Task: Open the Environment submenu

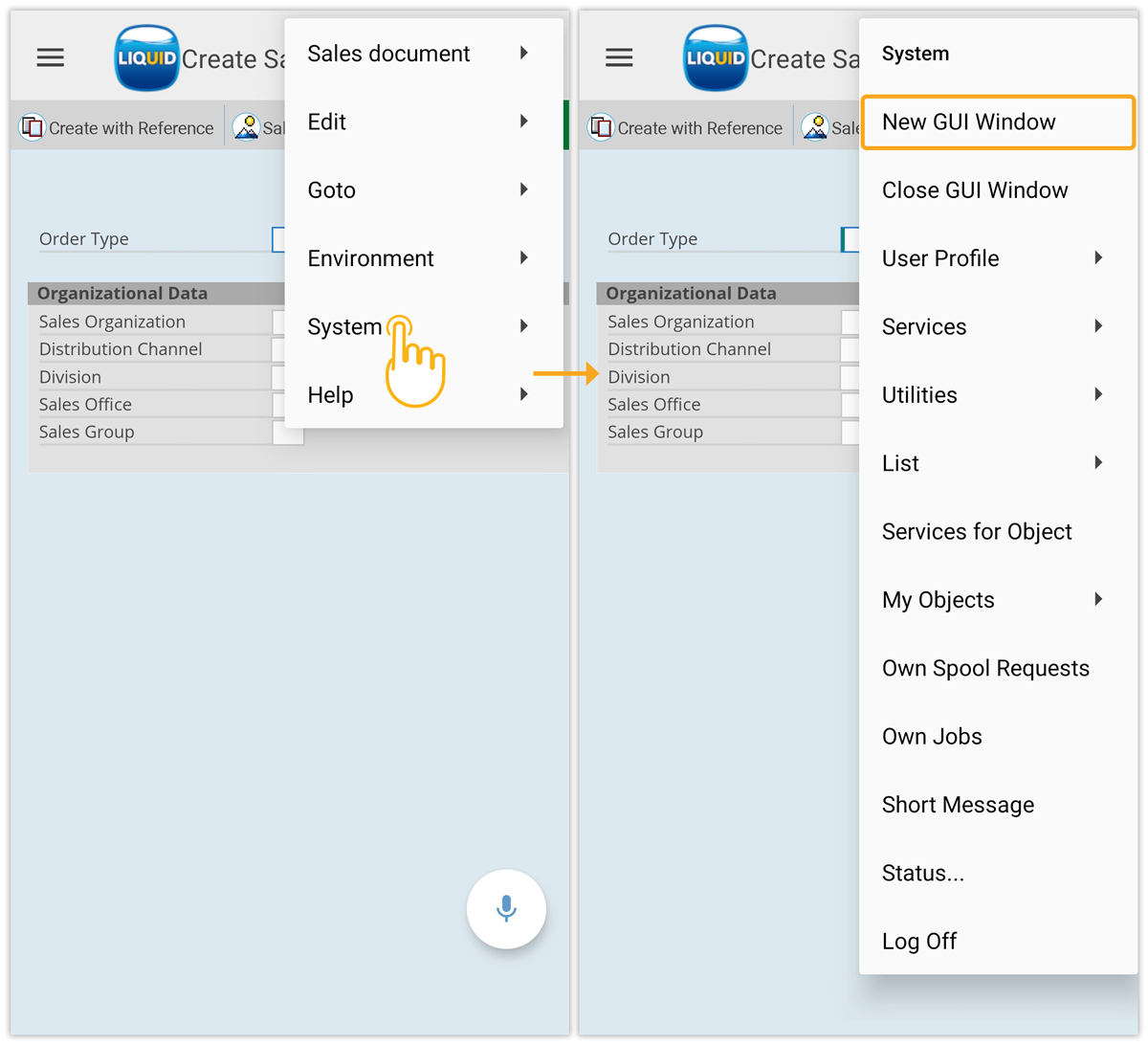Action: [x=424, y=258]
